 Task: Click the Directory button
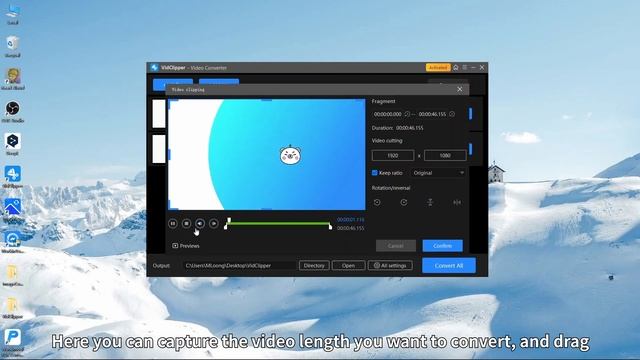click(314, 265)
